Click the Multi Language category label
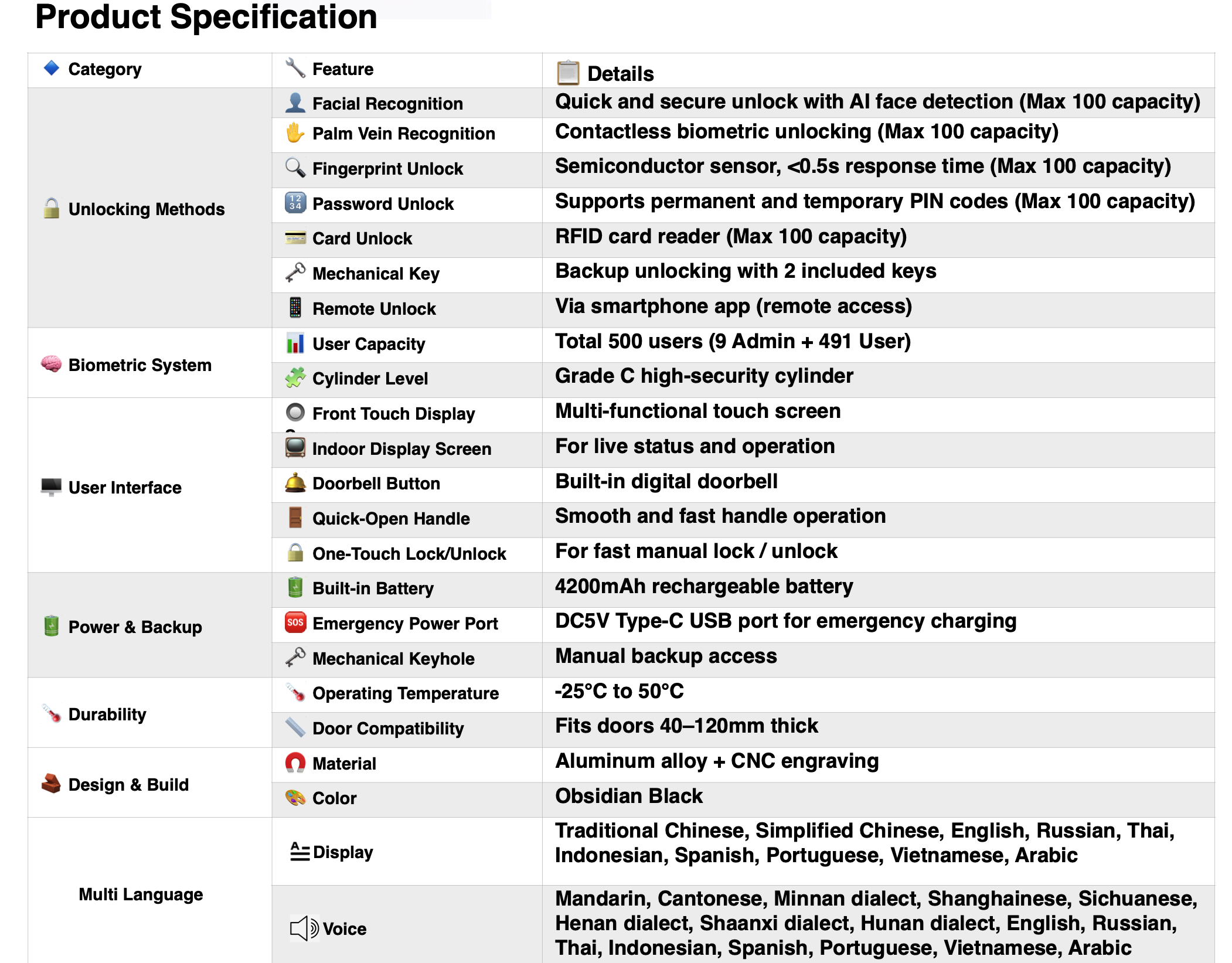This screenshot has width=1232, height=963. 141,894
